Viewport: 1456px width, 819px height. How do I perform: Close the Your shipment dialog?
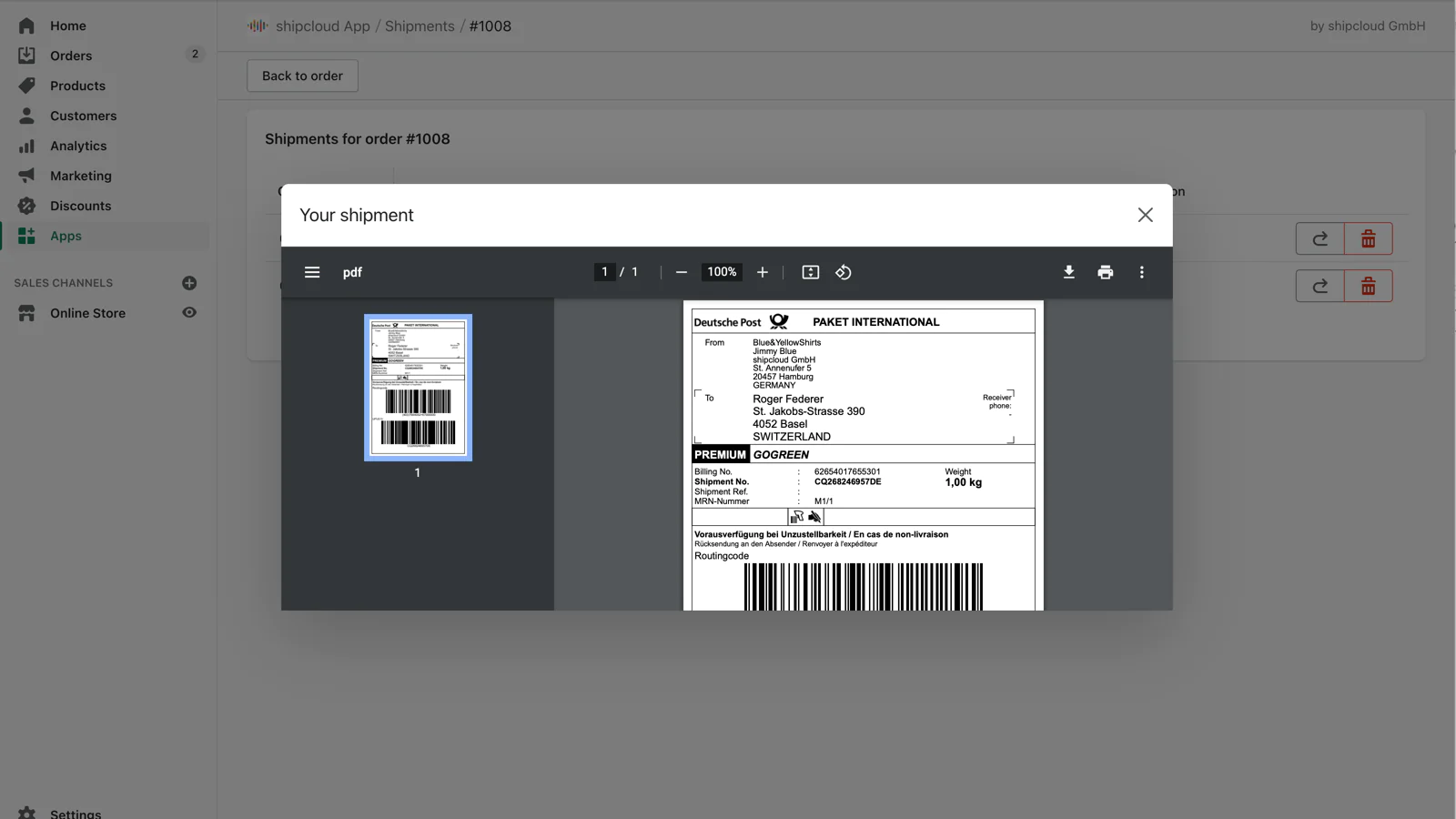pos(1145,215)
